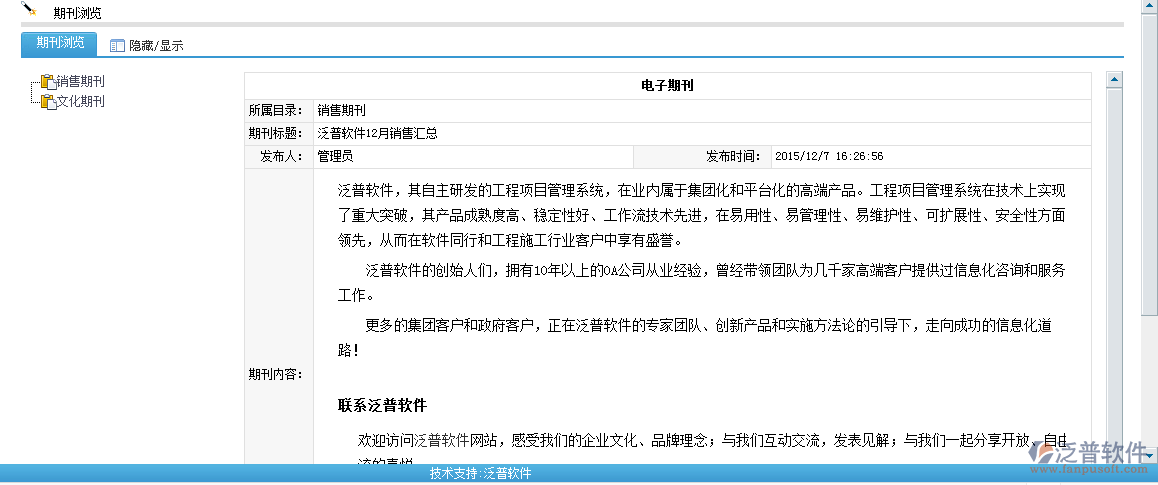Click the 发布人: label cell

click(278, 156)
